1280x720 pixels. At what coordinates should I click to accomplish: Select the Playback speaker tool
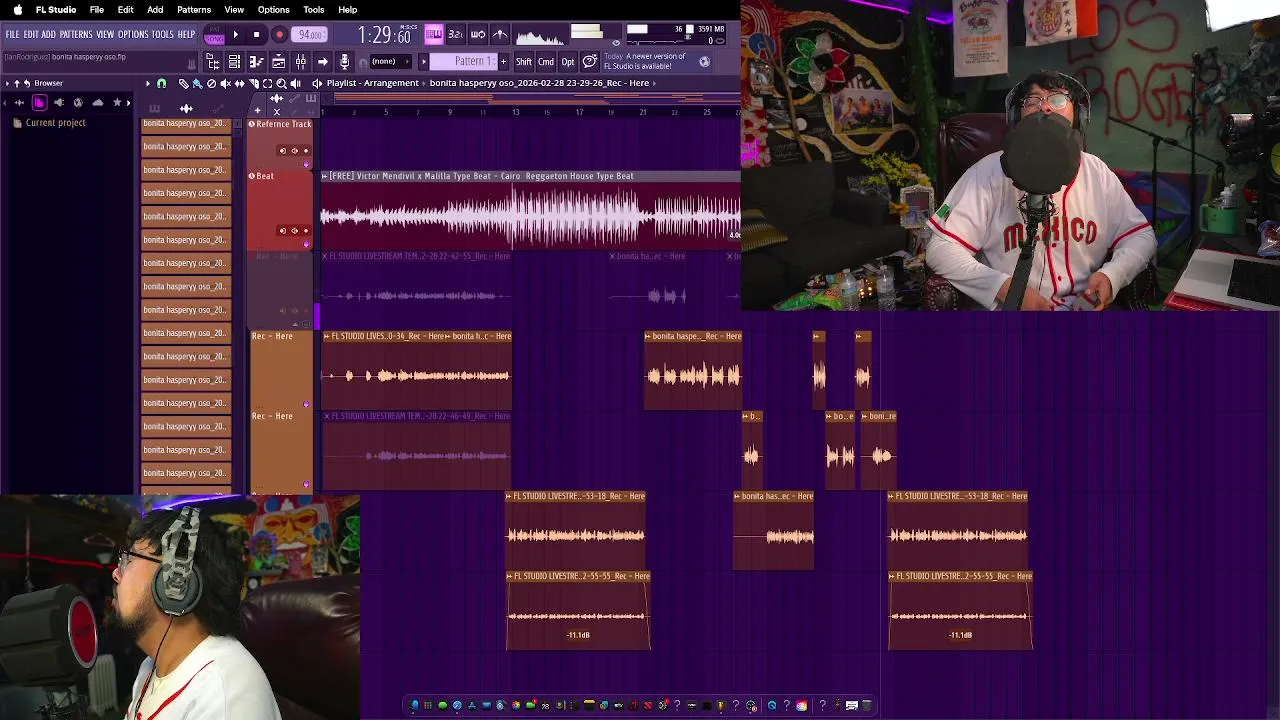[295, 83]
